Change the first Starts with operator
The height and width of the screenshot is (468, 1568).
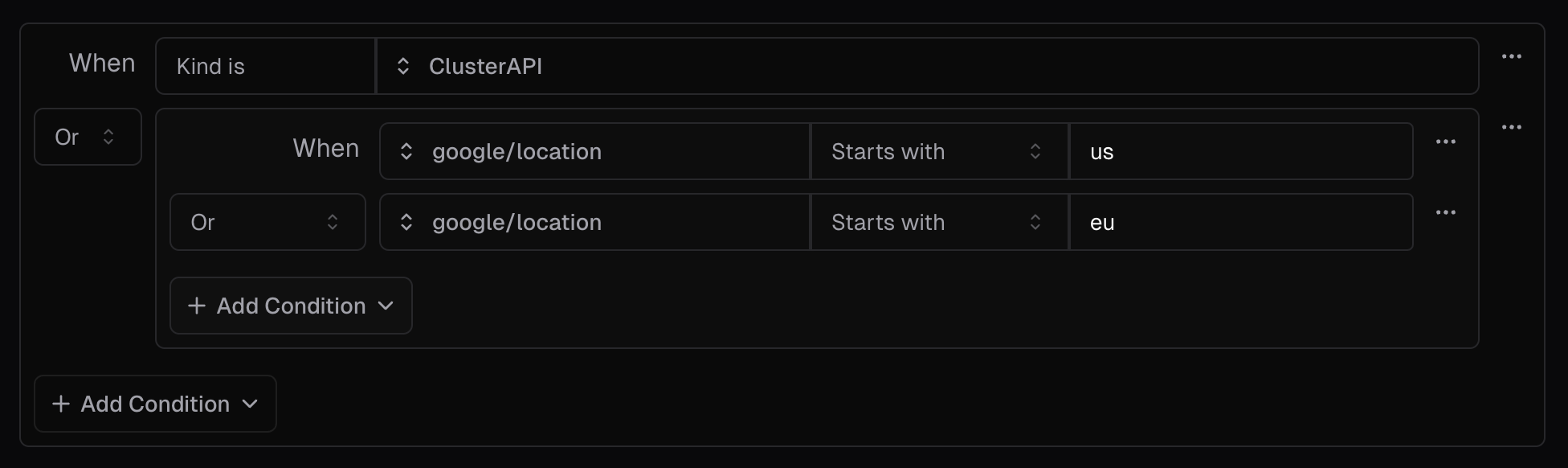pos(938,151)
